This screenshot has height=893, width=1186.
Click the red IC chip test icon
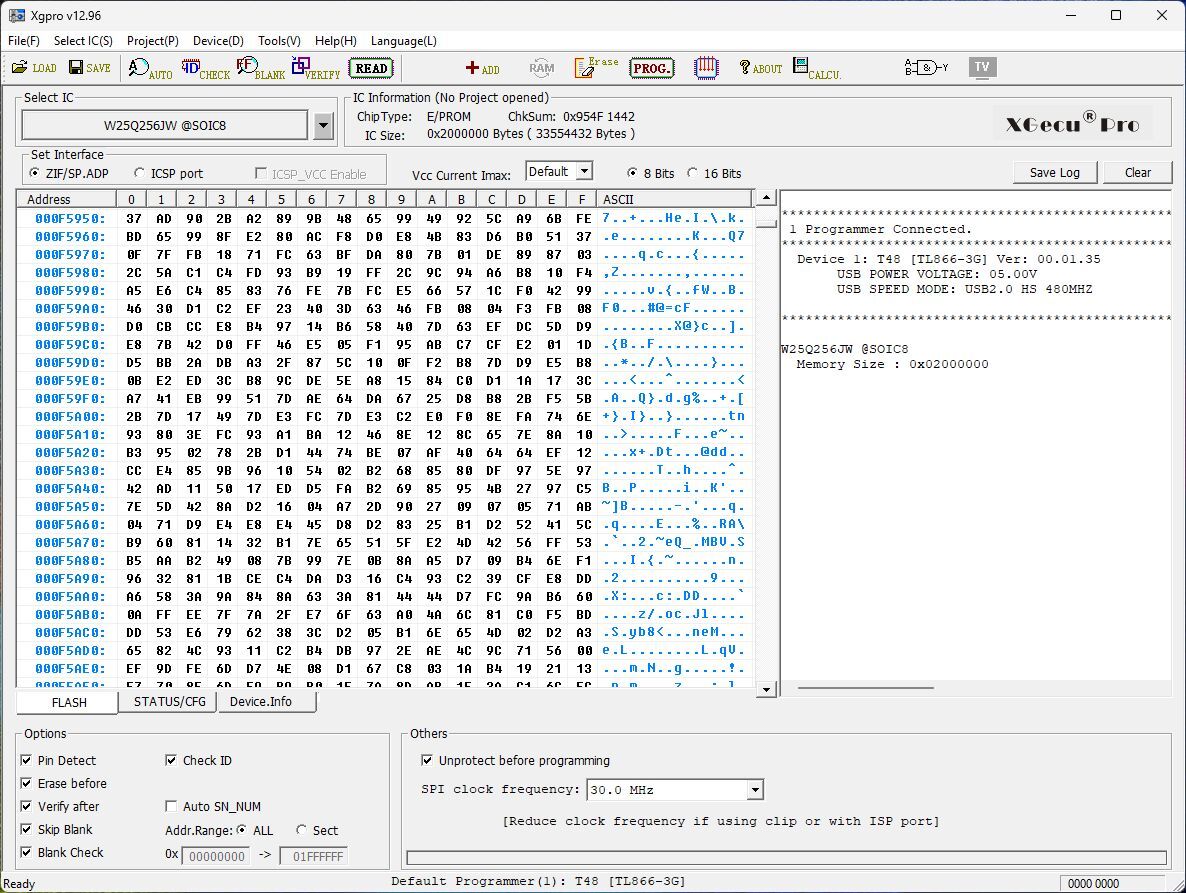[706, 68]
